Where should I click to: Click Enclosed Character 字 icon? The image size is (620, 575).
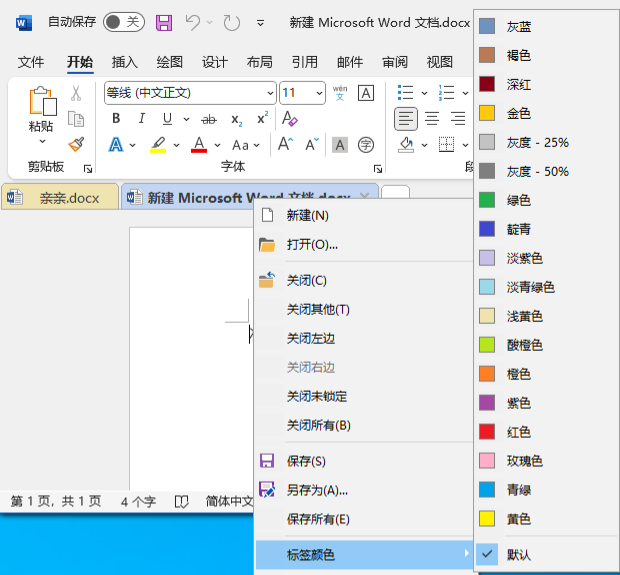(x=366, y=145)
